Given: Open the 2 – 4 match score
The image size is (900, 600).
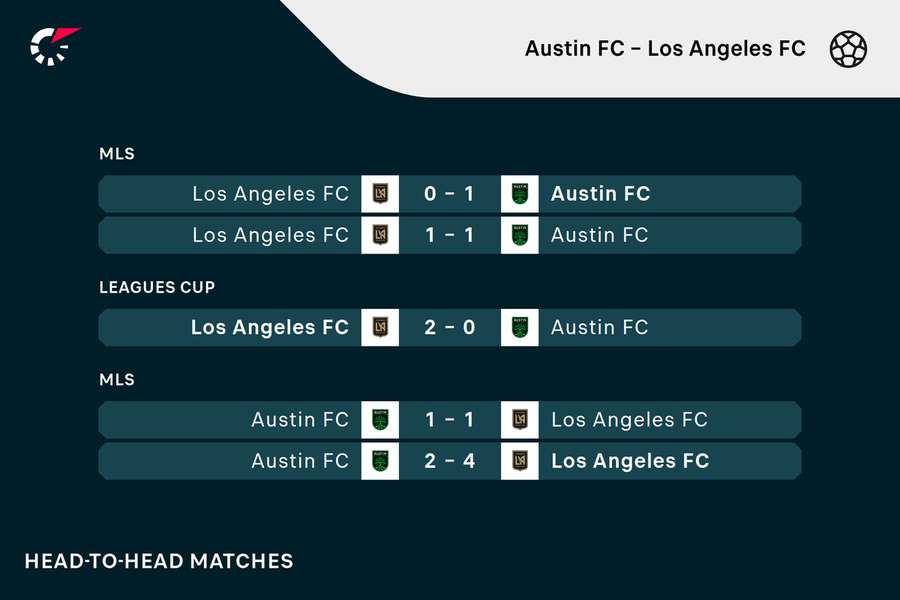Looking at the screenshot, I should 450,461.
